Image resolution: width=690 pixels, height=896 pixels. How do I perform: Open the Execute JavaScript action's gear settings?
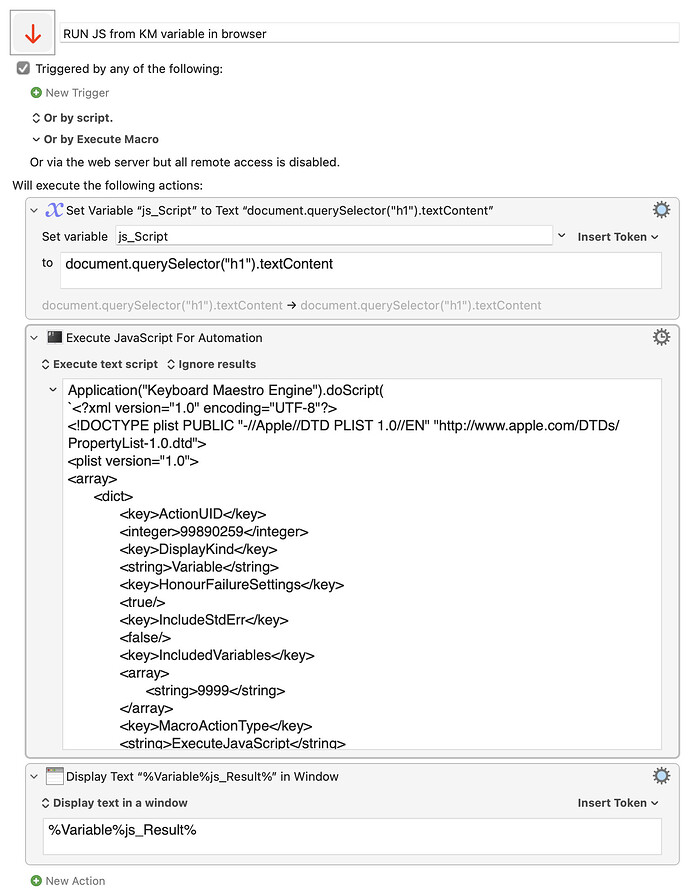click(661, 337)
